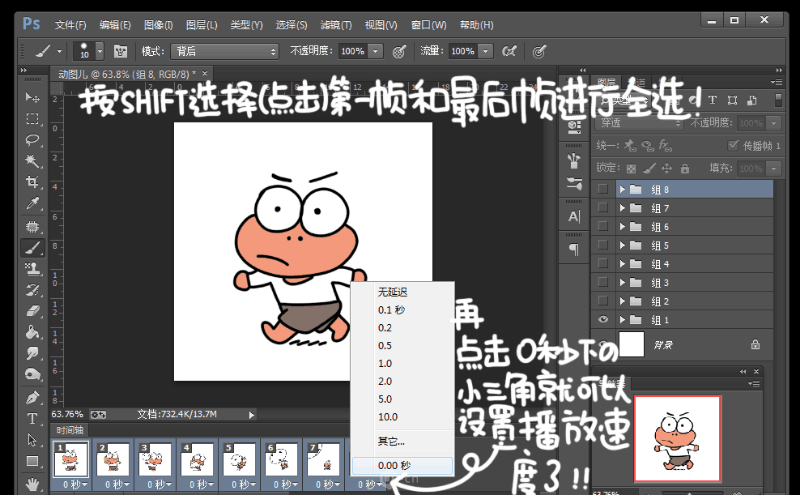Select the Horizontal Type tool
The width and height of the screenshot is (800, 495).
pyautogui.click(x=32, y=418)
